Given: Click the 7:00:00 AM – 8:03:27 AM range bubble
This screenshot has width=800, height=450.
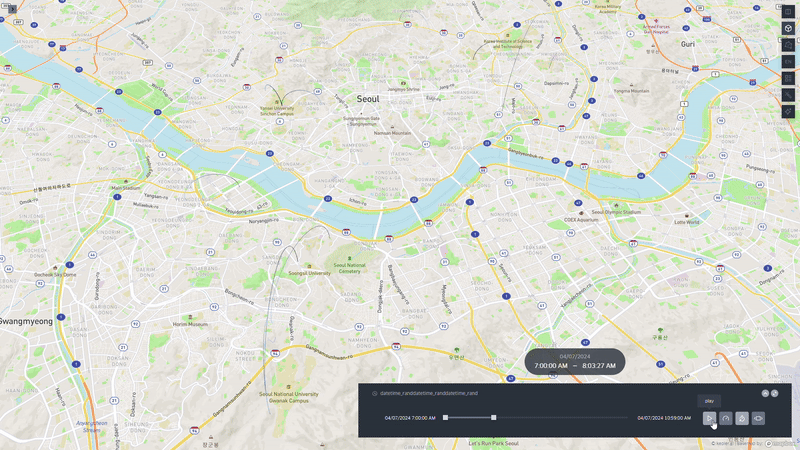Looking at the screenshot, I should (575, 362).
